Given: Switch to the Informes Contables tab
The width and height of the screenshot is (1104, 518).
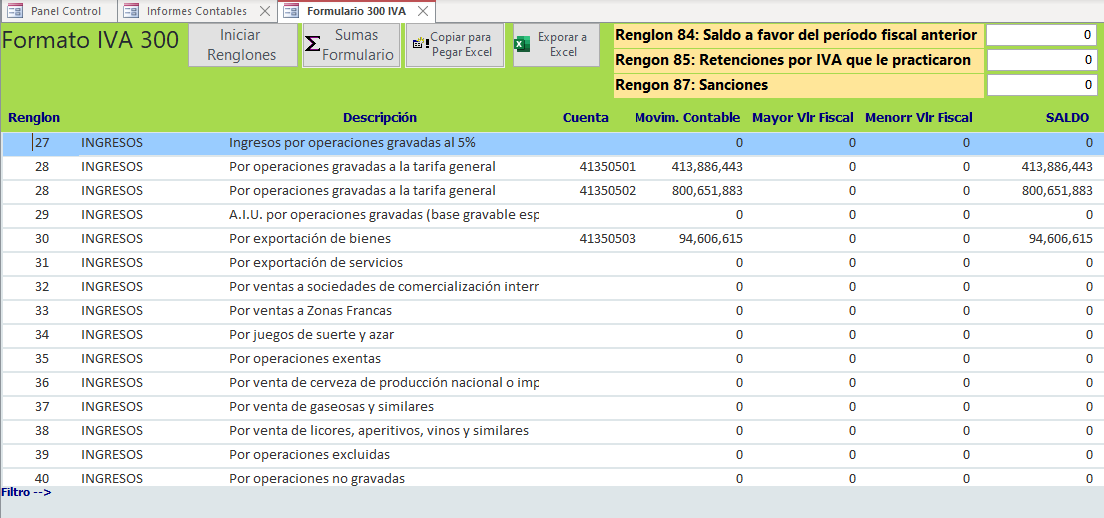Looking at the screenshot, I should point(196,11).
